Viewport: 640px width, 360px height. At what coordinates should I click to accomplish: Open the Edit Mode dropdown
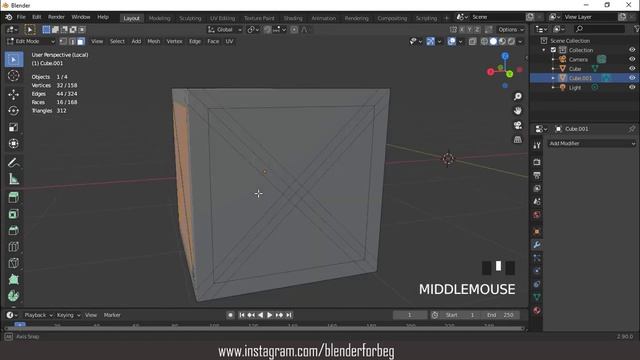31,41
